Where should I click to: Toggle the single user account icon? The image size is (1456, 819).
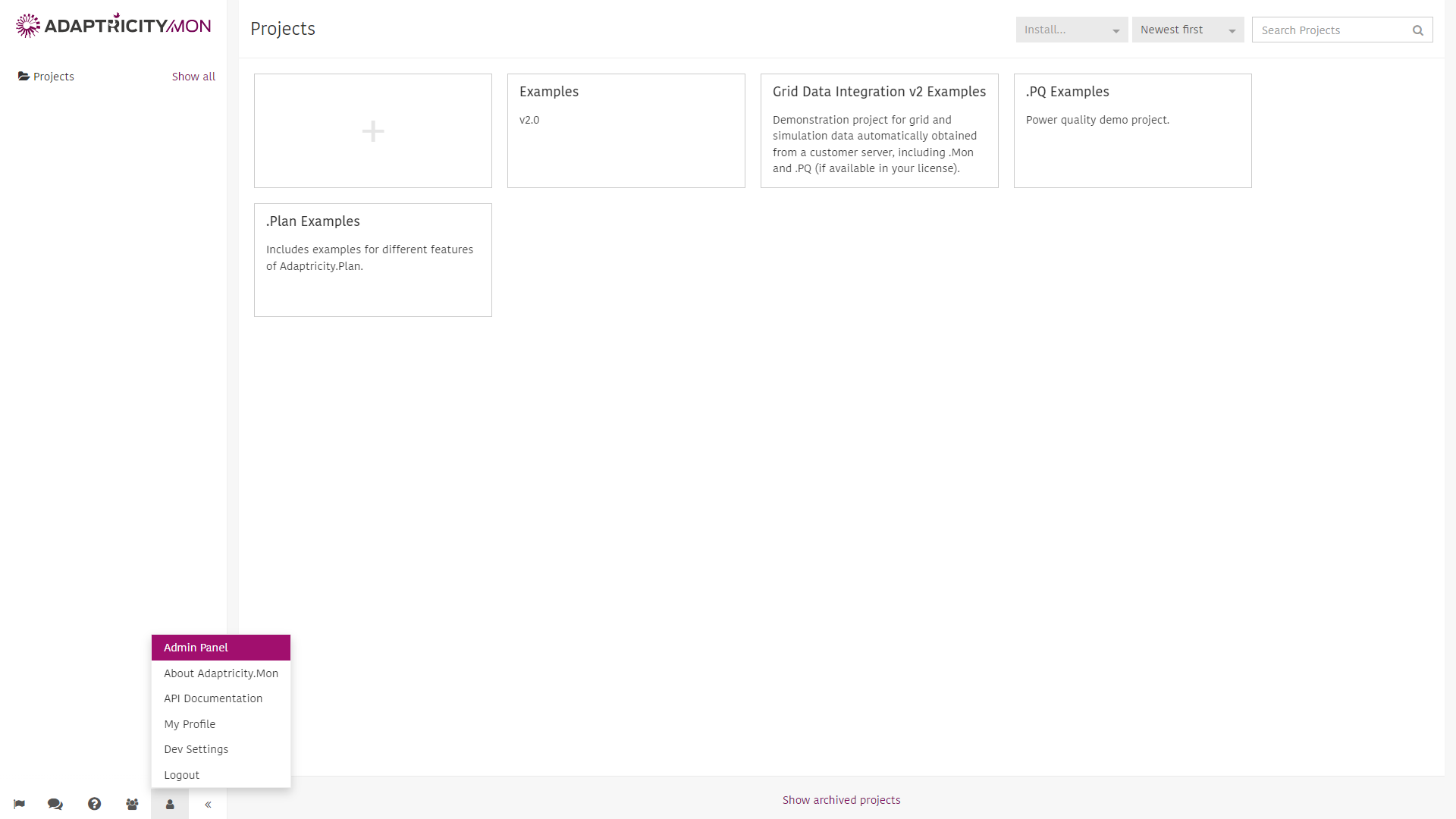coord(170,804)
